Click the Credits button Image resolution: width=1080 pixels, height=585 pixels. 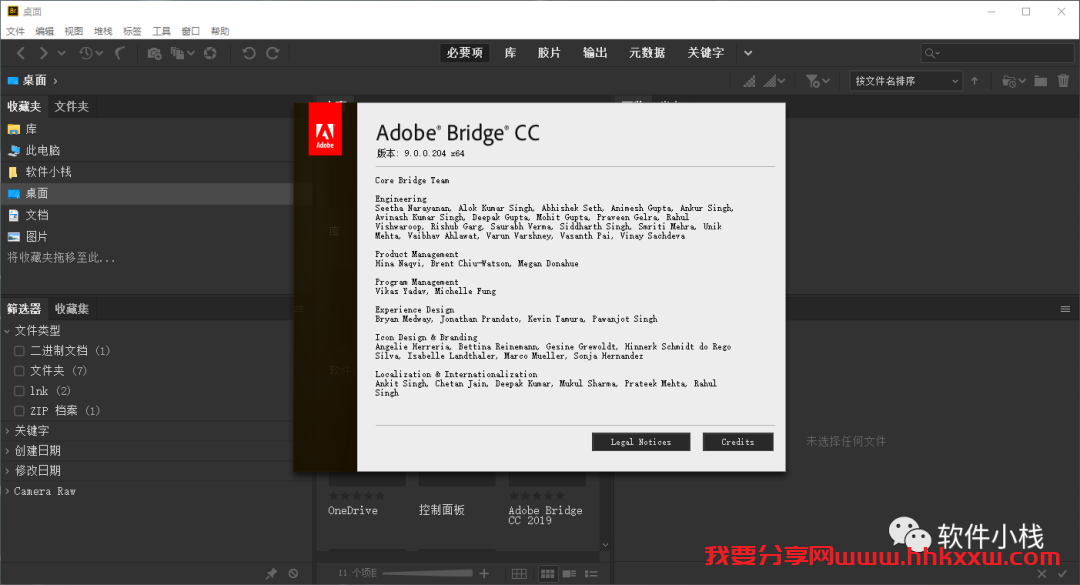tap(738, 442)
